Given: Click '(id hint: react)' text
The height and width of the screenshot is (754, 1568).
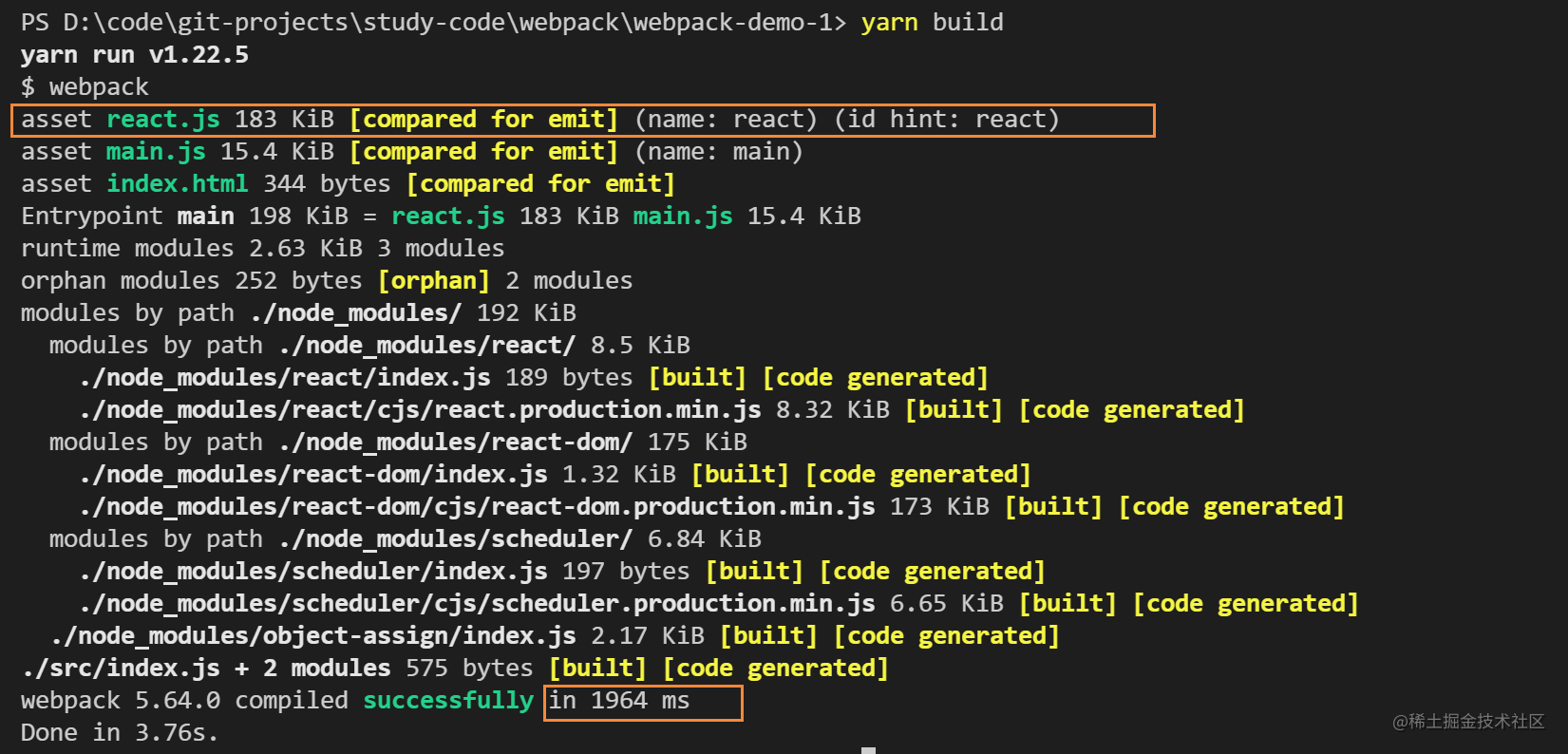Looking at the screenshot, I should coord(946,119).
